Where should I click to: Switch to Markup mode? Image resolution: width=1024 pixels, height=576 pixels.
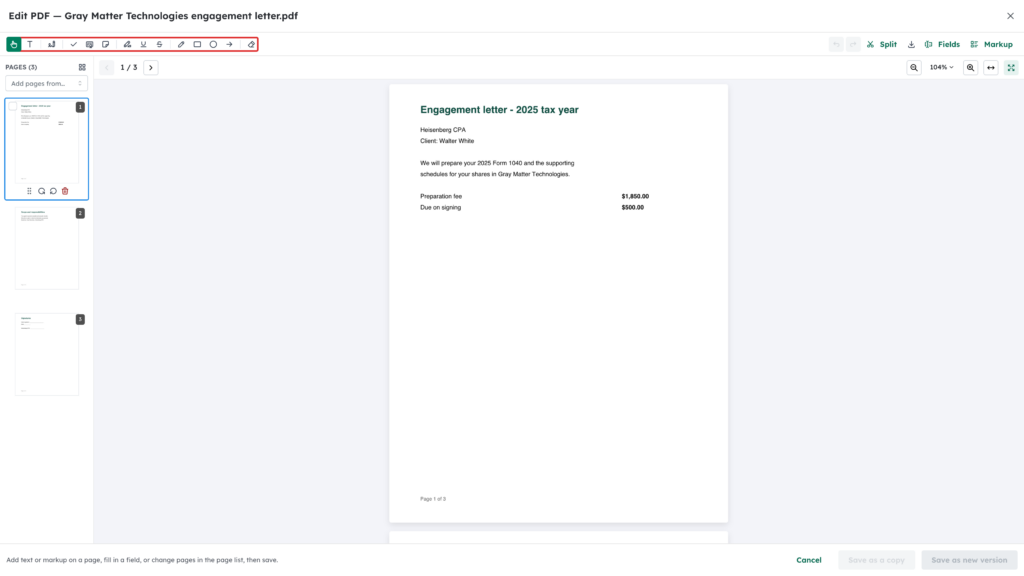tap(991, 44)
